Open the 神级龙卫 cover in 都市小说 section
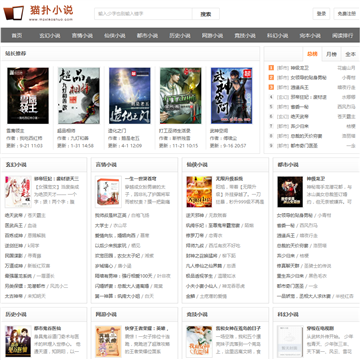360x360 pixels. tap(290, 192)
